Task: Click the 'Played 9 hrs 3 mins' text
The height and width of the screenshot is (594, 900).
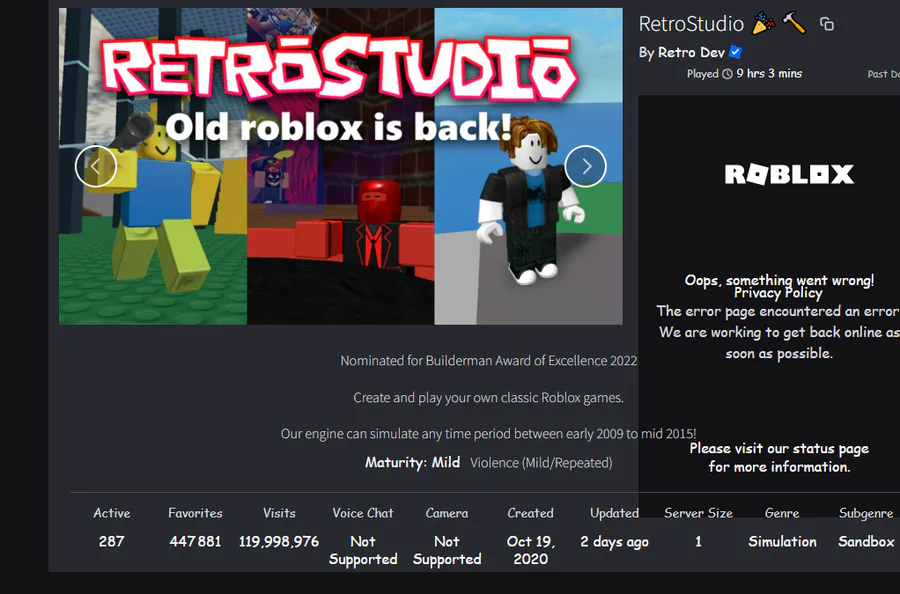Action: click(744, 73)
